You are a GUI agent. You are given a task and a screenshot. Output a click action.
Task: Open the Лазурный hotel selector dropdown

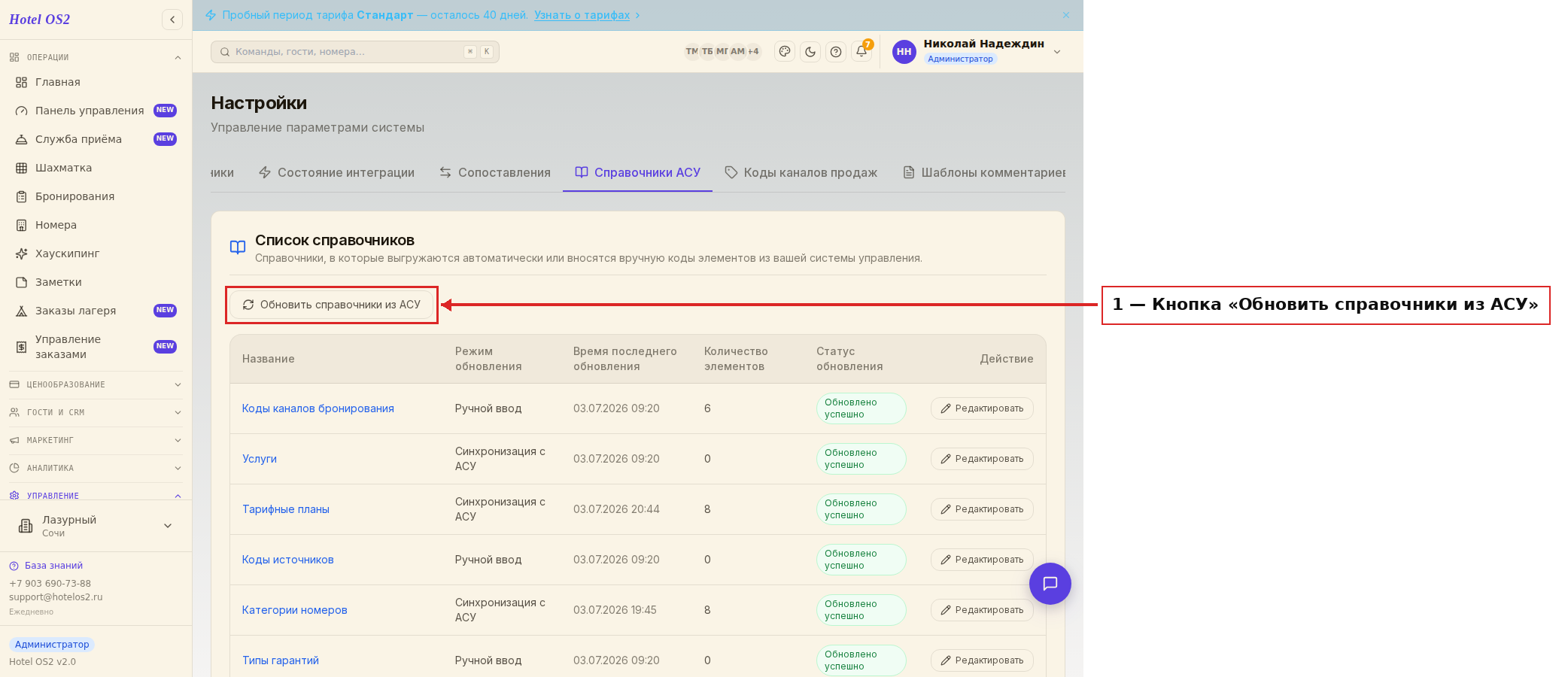[x=96, y=526]
